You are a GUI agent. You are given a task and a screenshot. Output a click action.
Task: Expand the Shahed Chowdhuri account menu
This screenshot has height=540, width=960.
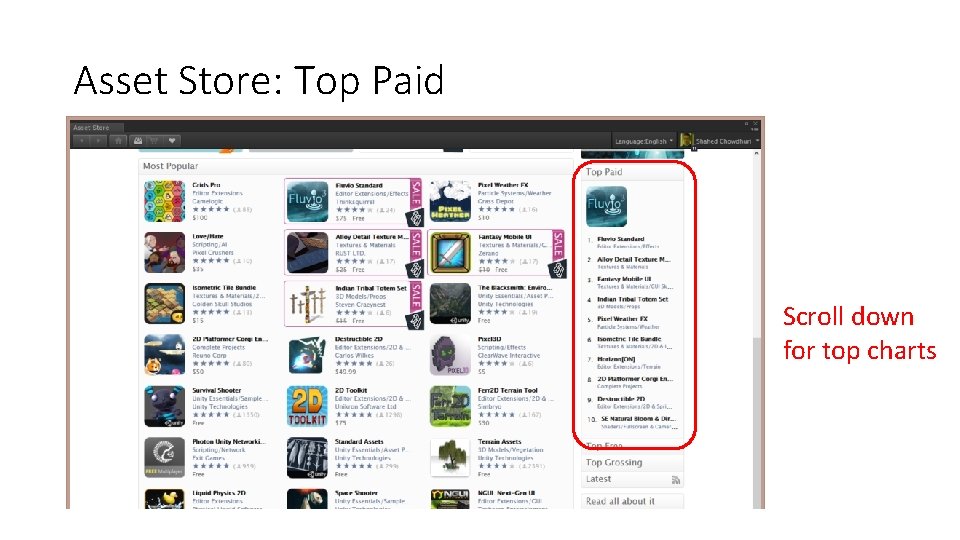pyautogui.click(x=720, y=141)
